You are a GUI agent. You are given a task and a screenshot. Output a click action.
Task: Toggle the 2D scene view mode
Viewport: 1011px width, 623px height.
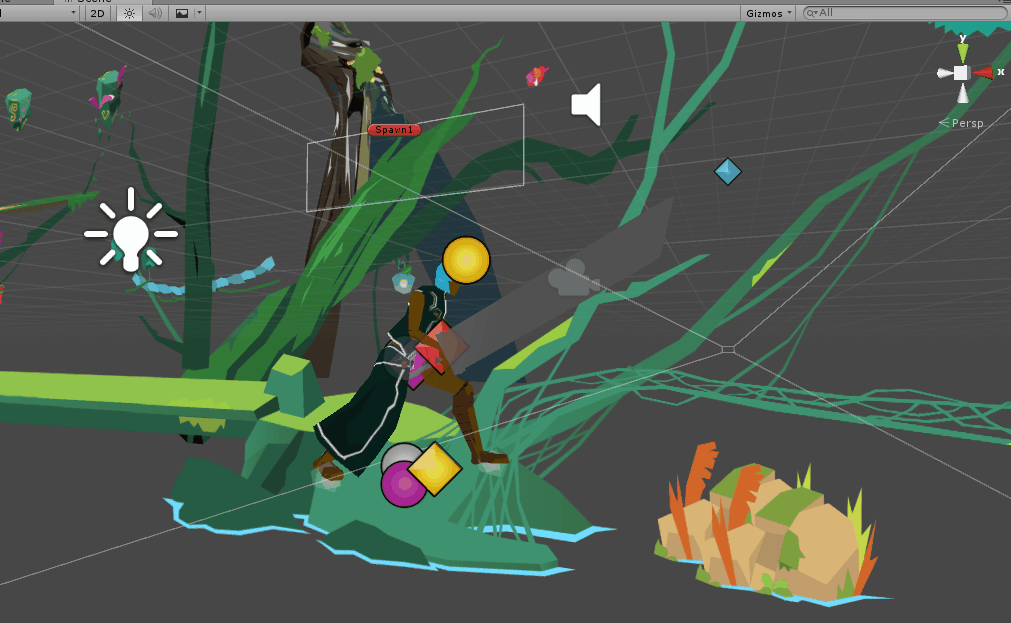click(97, 13)
